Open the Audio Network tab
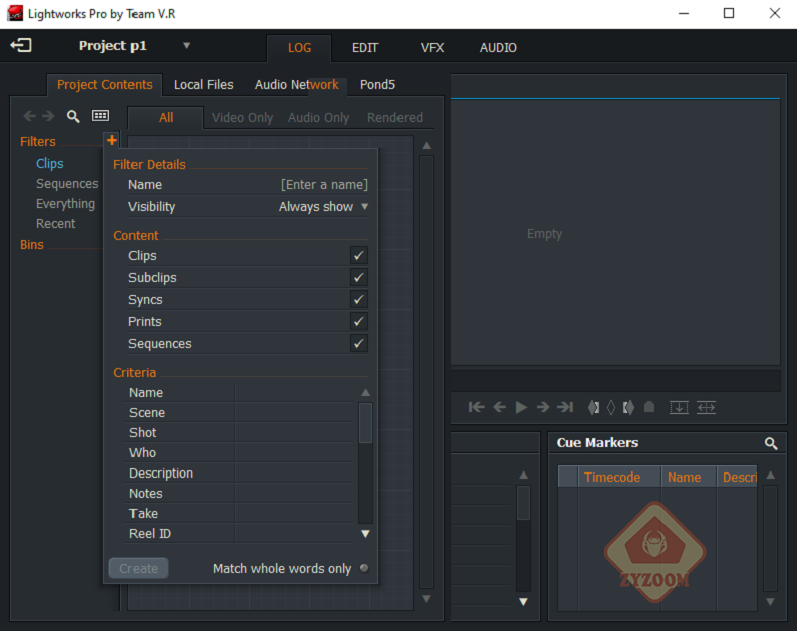 pyautogui.click(x=296, y=84)
